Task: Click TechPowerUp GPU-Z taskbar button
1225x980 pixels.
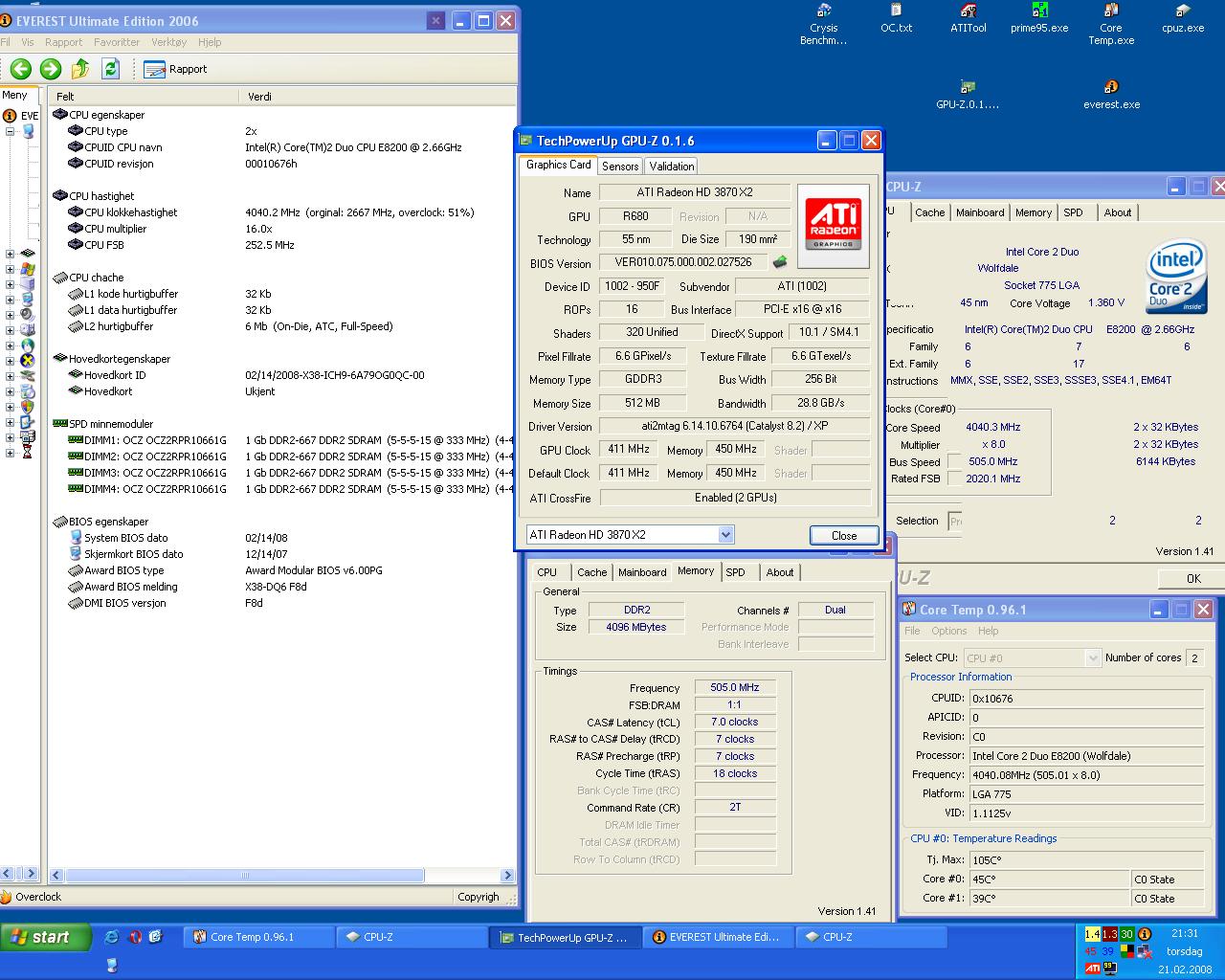Action: point(566,937)
